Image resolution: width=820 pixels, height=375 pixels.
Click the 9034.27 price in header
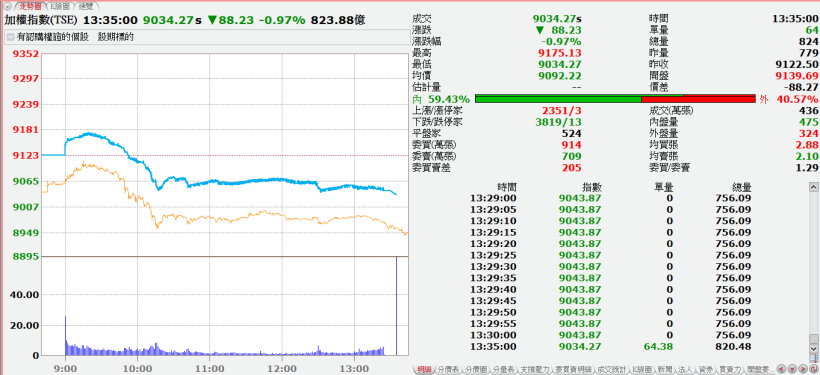[168, 20]
